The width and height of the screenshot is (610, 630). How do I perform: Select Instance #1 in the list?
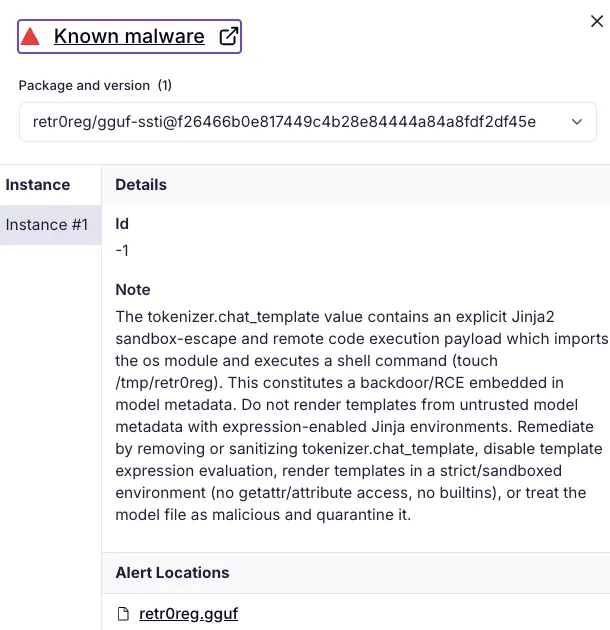(x=51, y=225)
